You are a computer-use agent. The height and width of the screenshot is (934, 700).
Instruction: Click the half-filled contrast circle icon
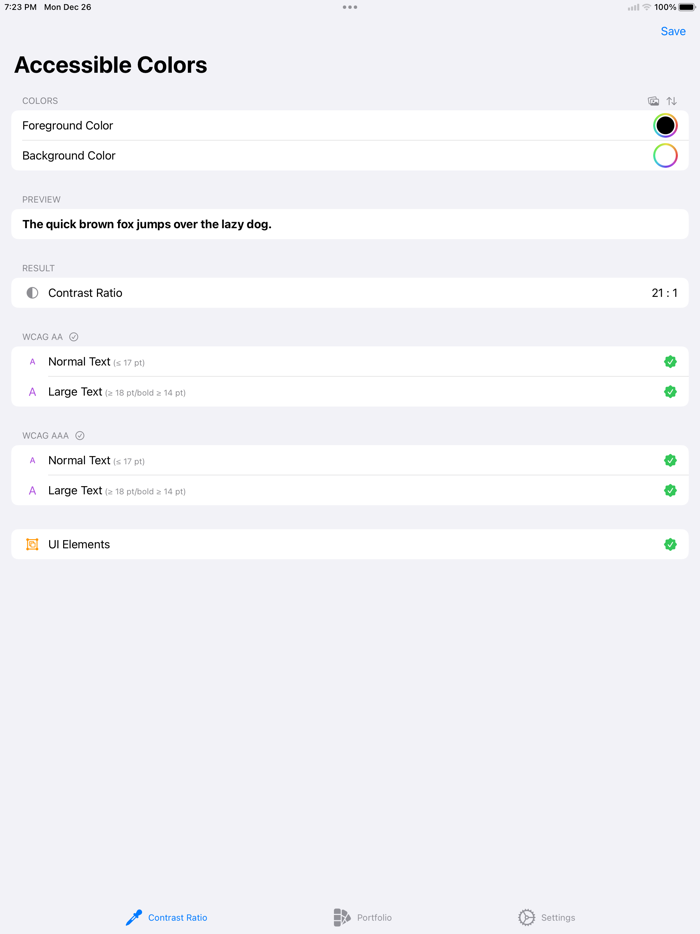[x=31, y=293]
